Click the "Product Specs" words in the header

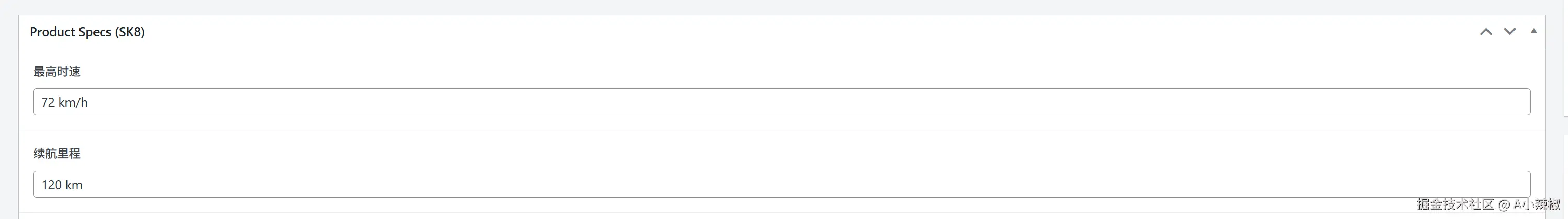70,32
